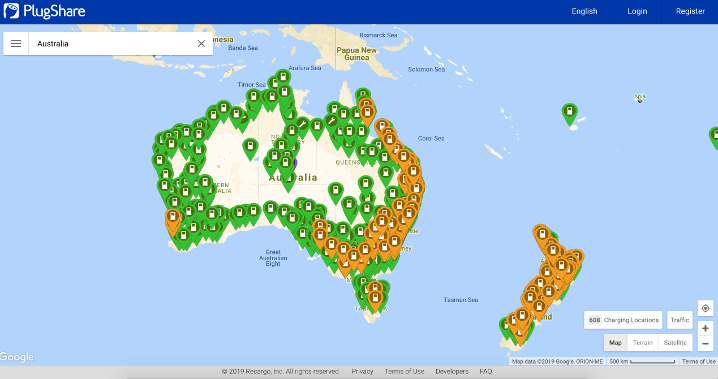
Task: Clear the Australia search text
Action: [201, 43]
